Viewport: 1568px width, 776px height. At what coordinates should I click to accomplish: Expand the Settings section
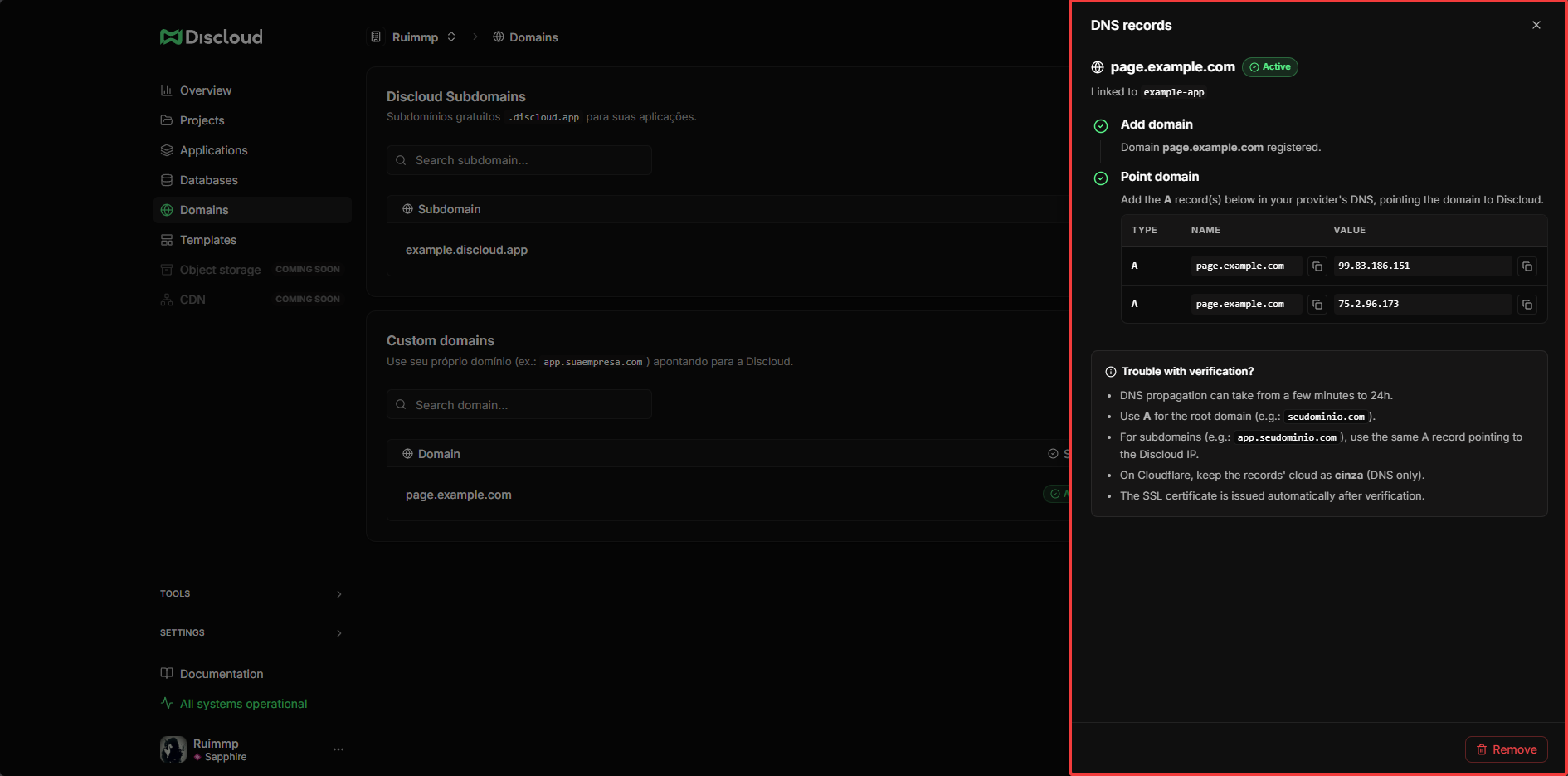tap(252, 632)
